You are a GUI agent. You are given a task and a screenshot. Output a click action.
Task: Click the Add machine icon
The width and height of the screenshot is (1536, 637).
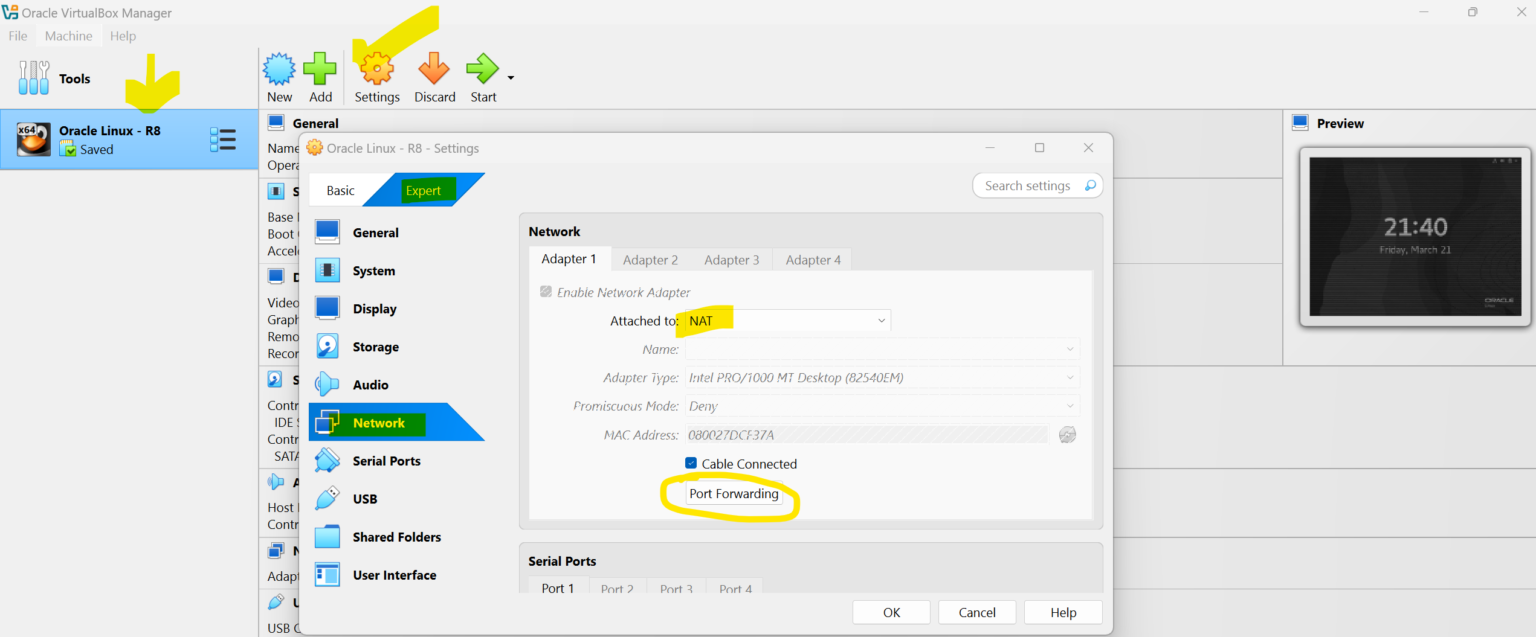click(320, 70)
